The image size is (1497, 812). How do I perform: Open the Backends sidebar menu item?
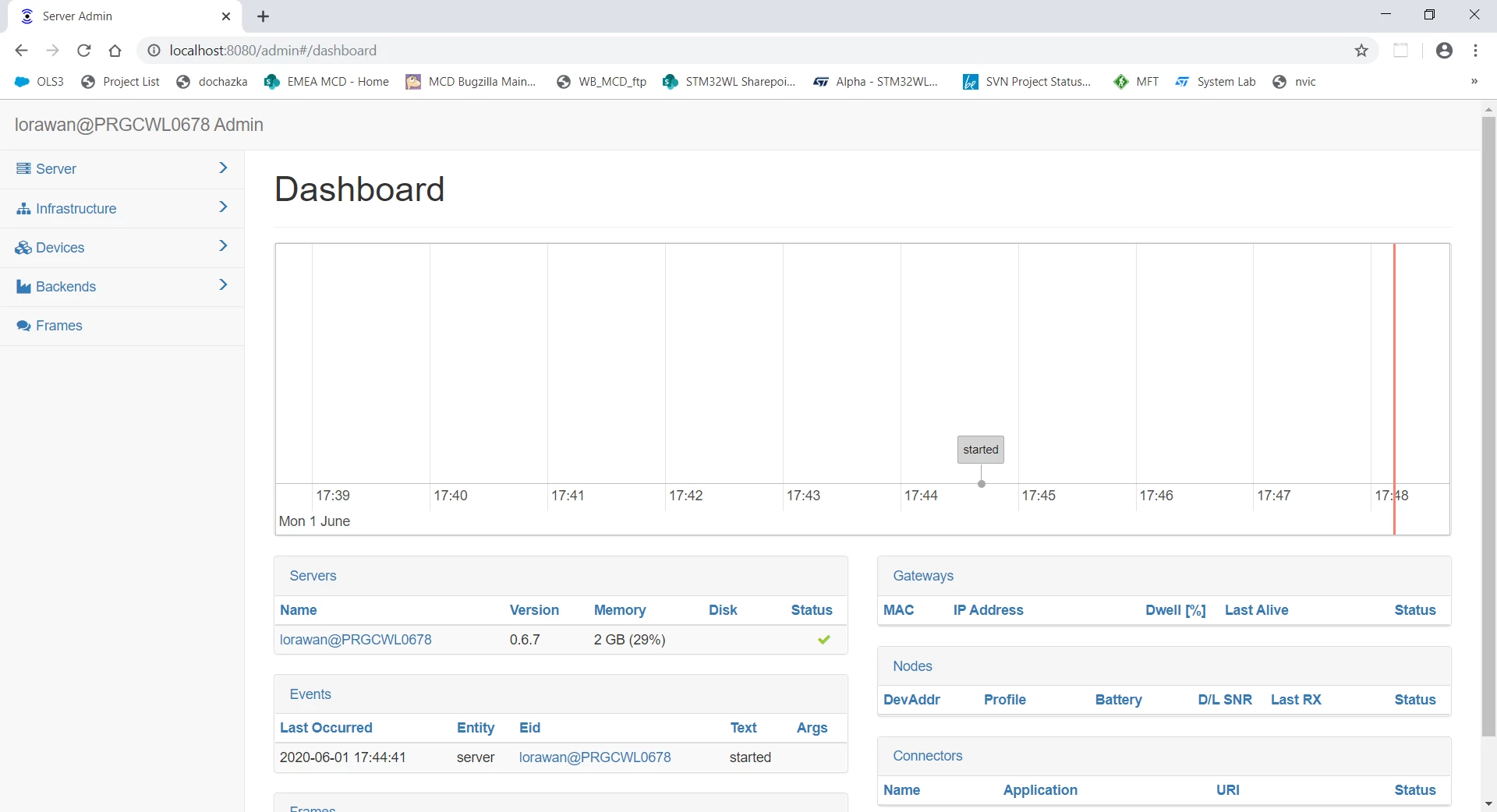click(122, 287)
